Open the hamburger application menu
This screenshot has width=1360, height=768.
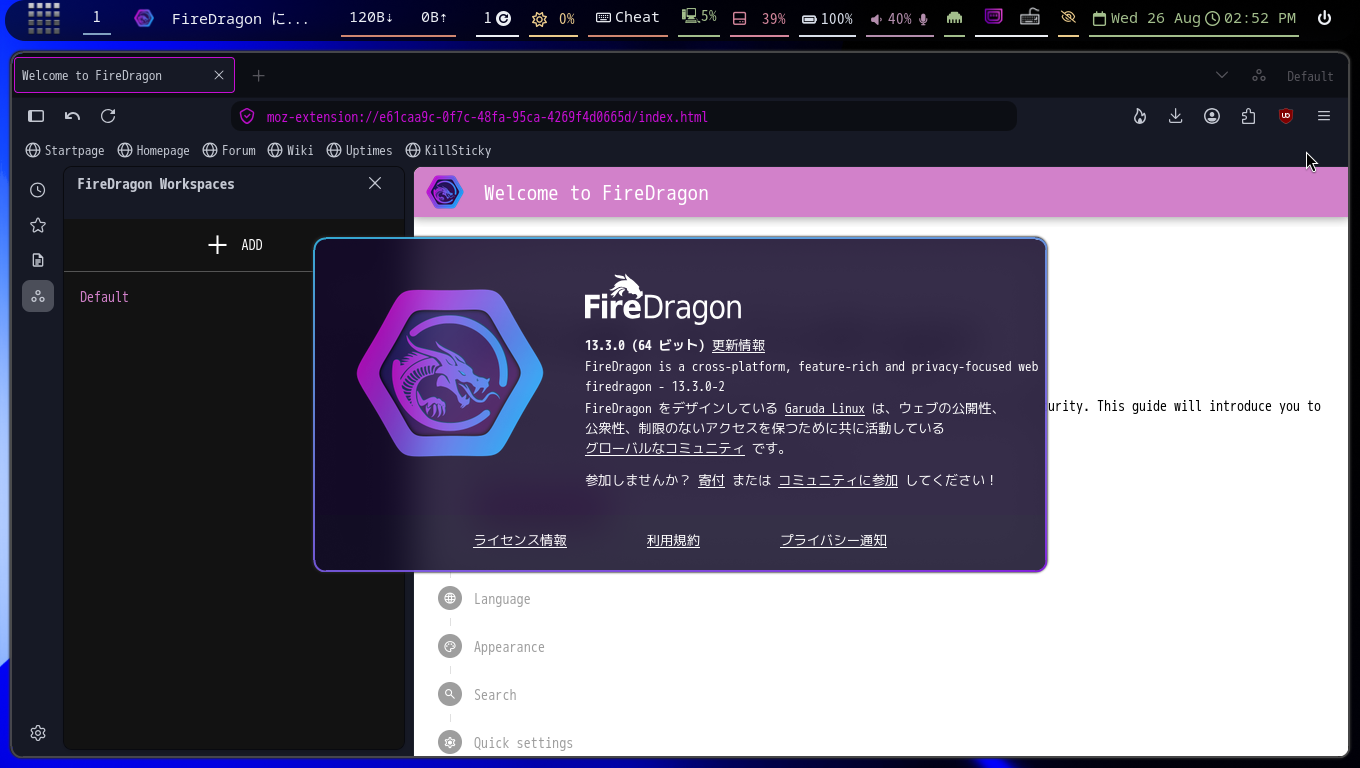[x=1324, y=116]
